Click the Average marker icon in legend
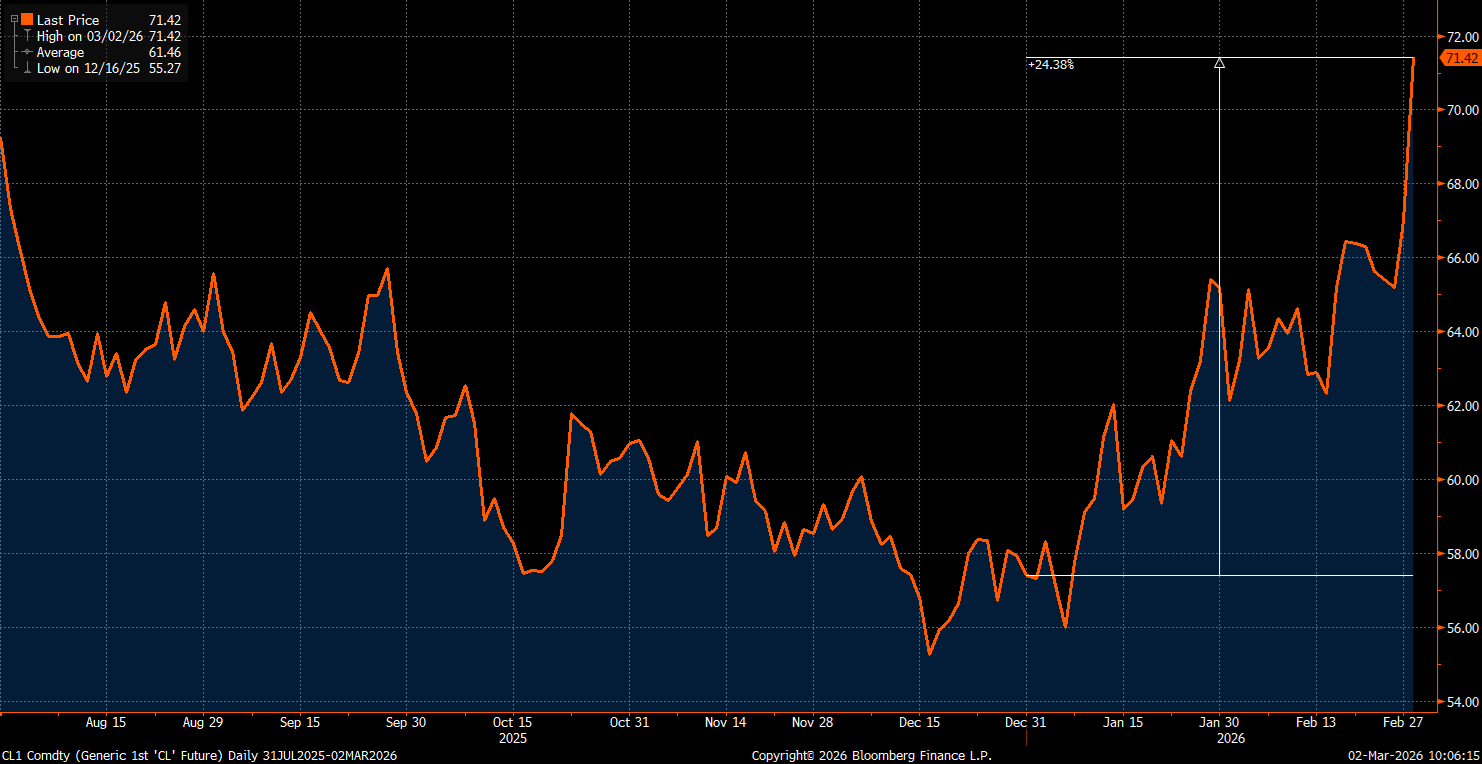Screen dimensions: 1482x764 click(27, 52)
